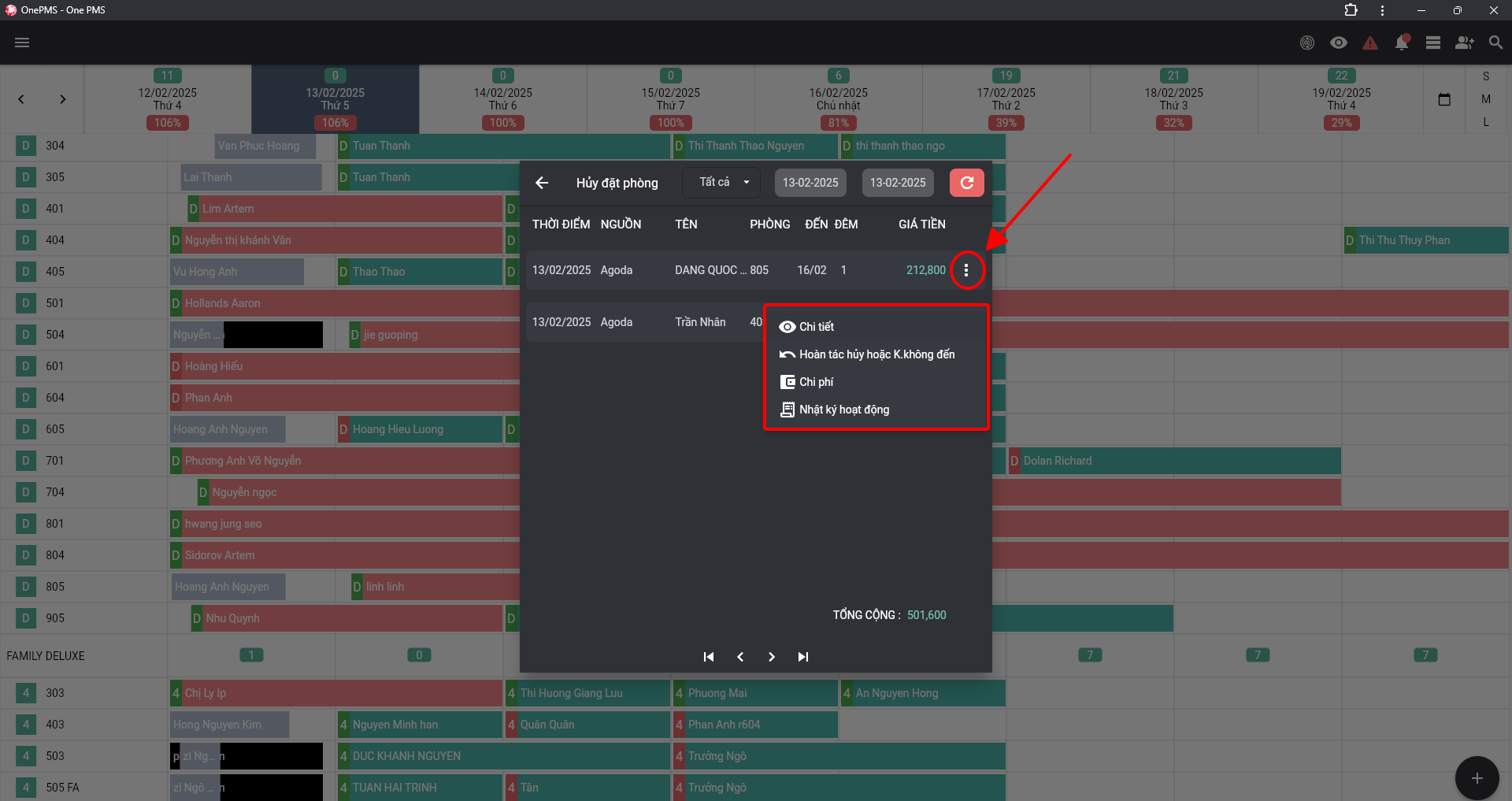Click the fingerprint icon in top bar

click(x=1307, y=43)
